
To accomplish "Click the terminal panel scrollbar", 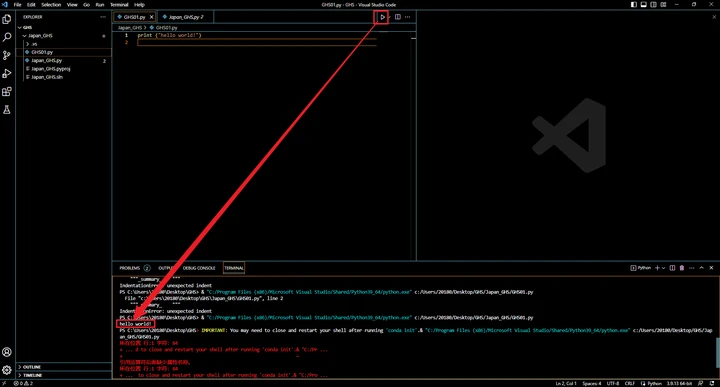I will (717, 353).
